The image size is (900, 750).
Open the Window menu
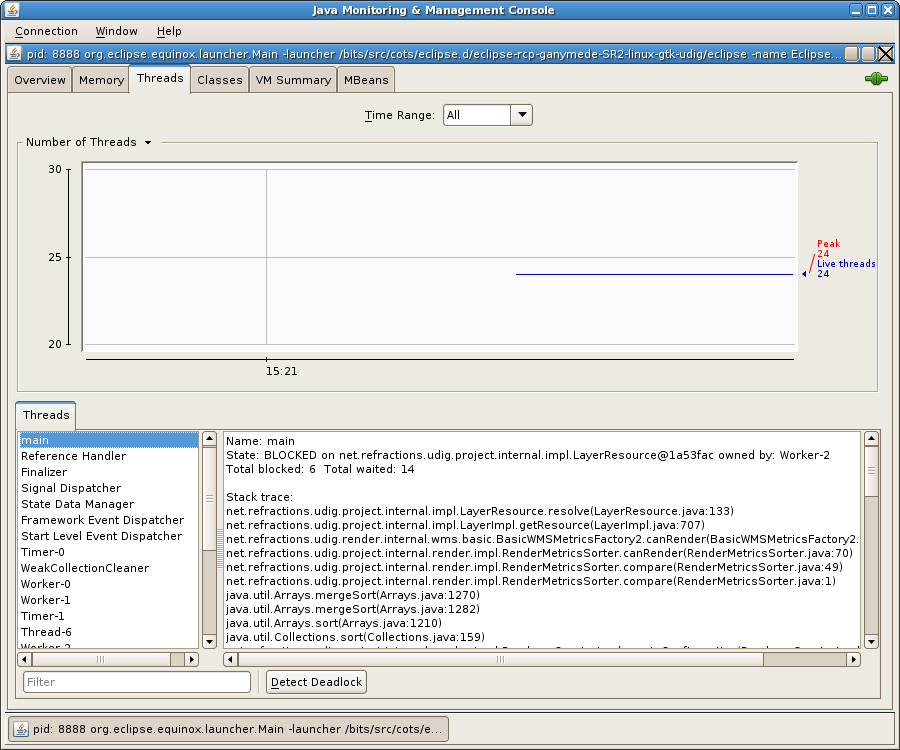(x=117, y=31)
